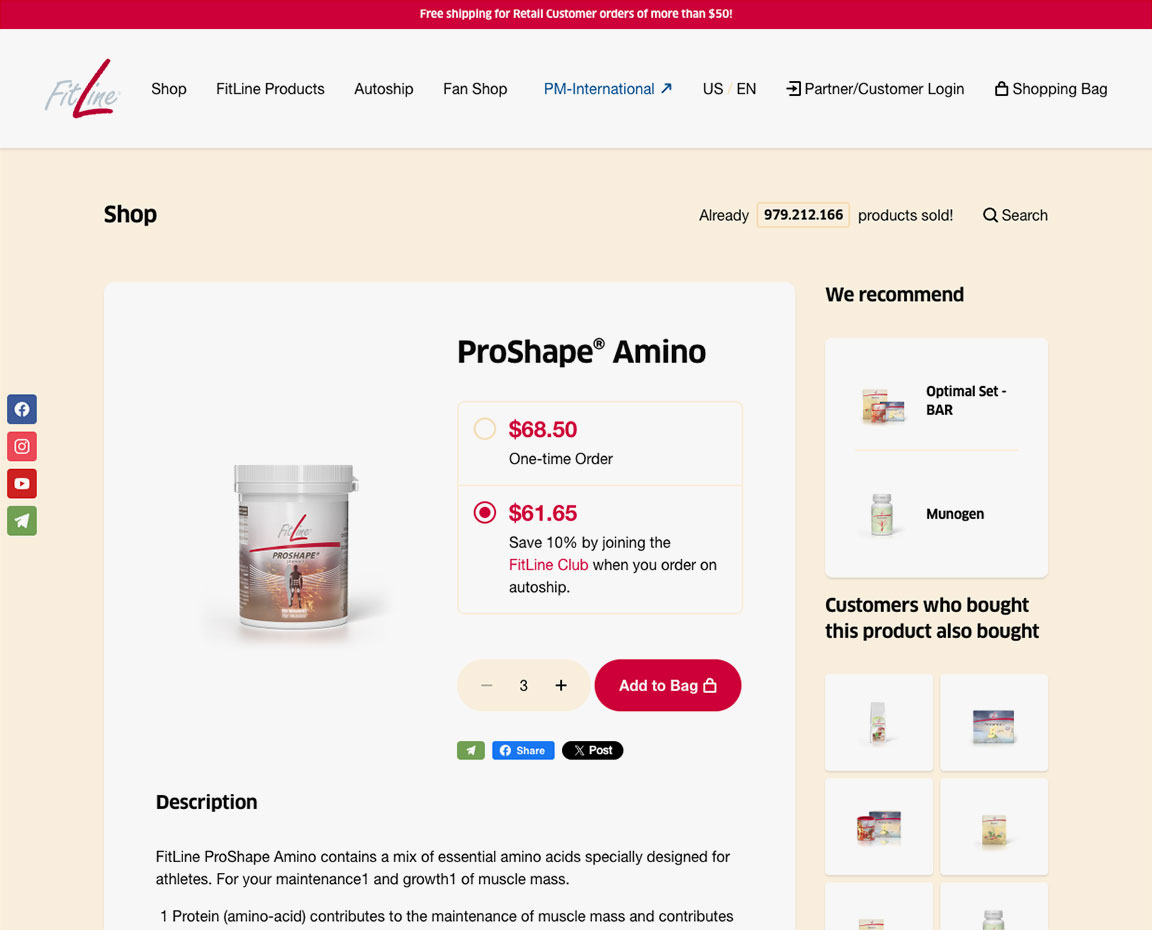
Task: Increase quantity with the plus button
Action: point(561,685)
